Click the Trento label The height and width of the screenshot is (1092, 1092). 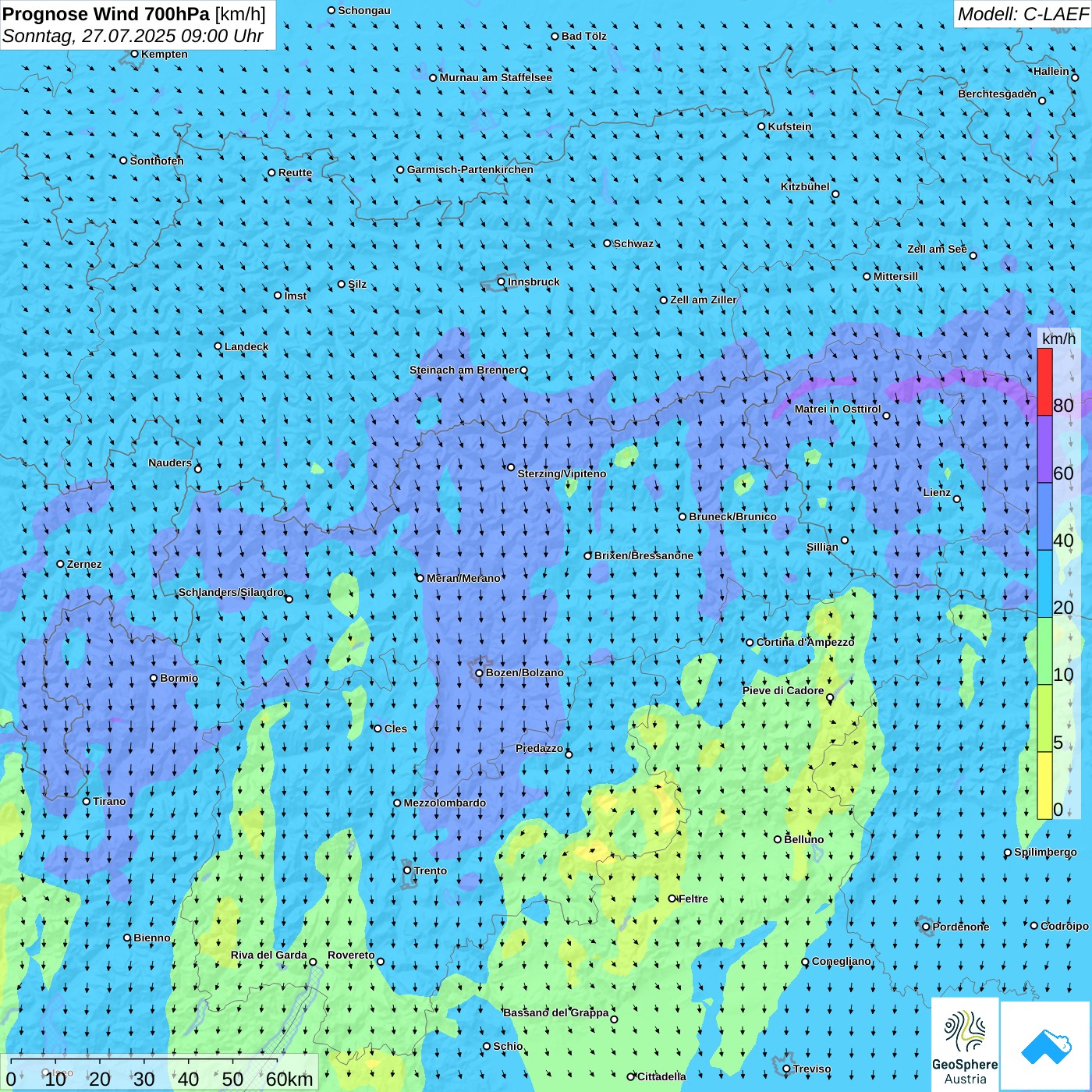pos(431,870)
